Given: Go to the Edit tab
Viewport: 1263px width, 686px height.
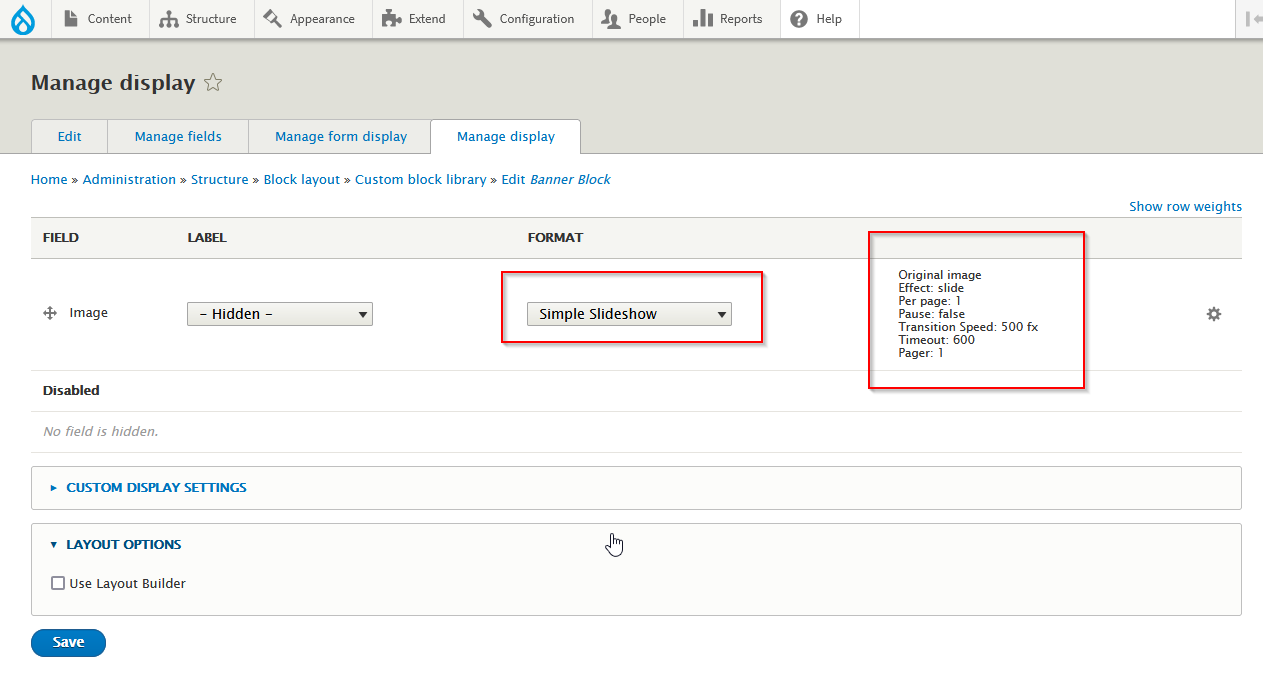Looking at the screenshot, I should pyautogui.click(x=69, y=136).
